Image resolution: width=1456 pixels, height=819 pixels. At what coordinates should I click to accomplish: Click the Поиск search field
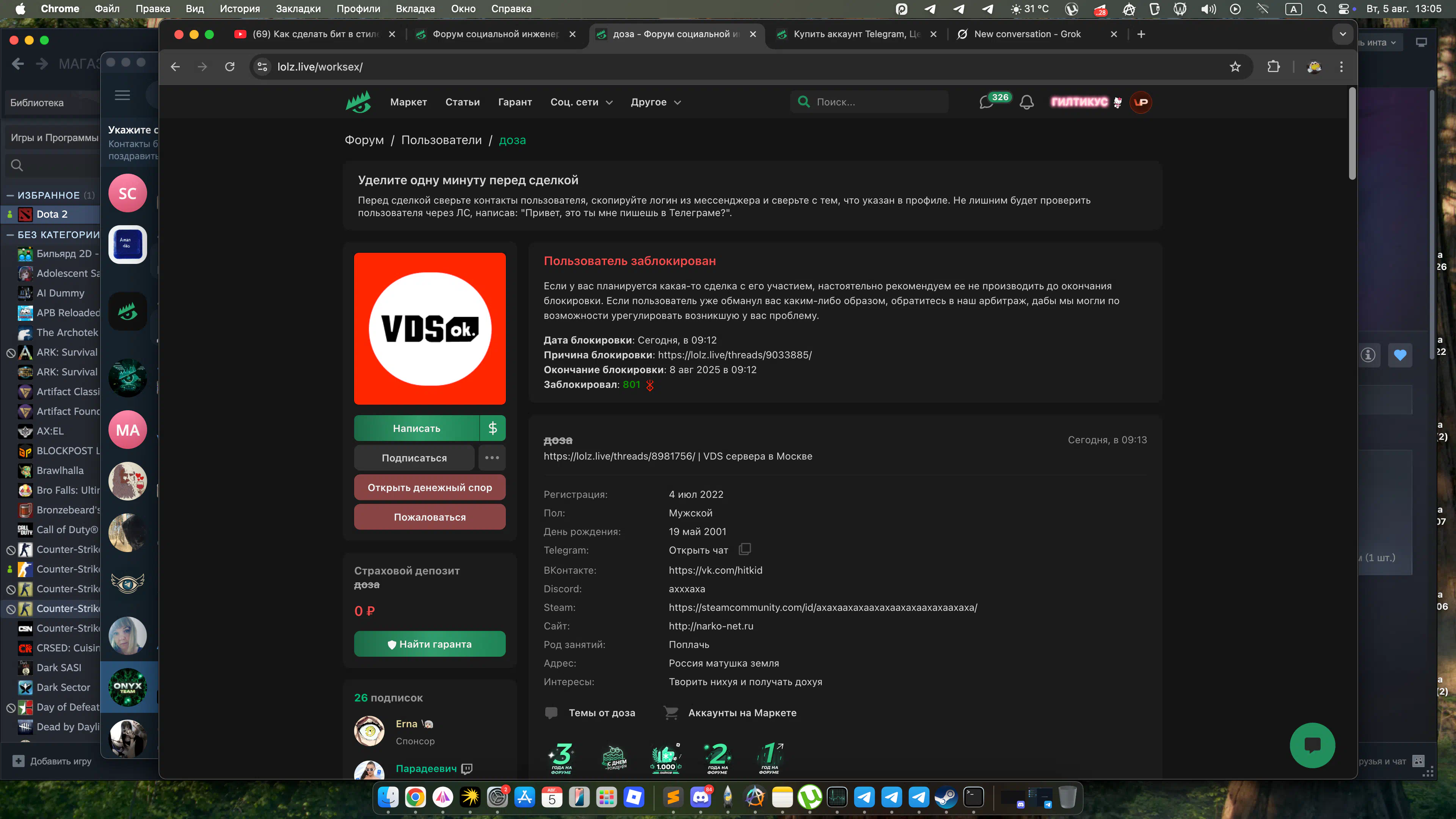869,102
